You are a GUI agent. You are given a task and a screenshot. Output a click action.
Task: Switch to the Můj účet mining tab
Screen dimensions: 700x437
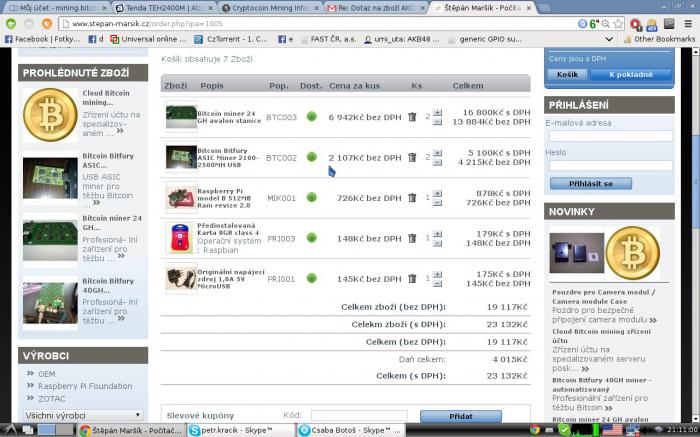tap(57, 8)
